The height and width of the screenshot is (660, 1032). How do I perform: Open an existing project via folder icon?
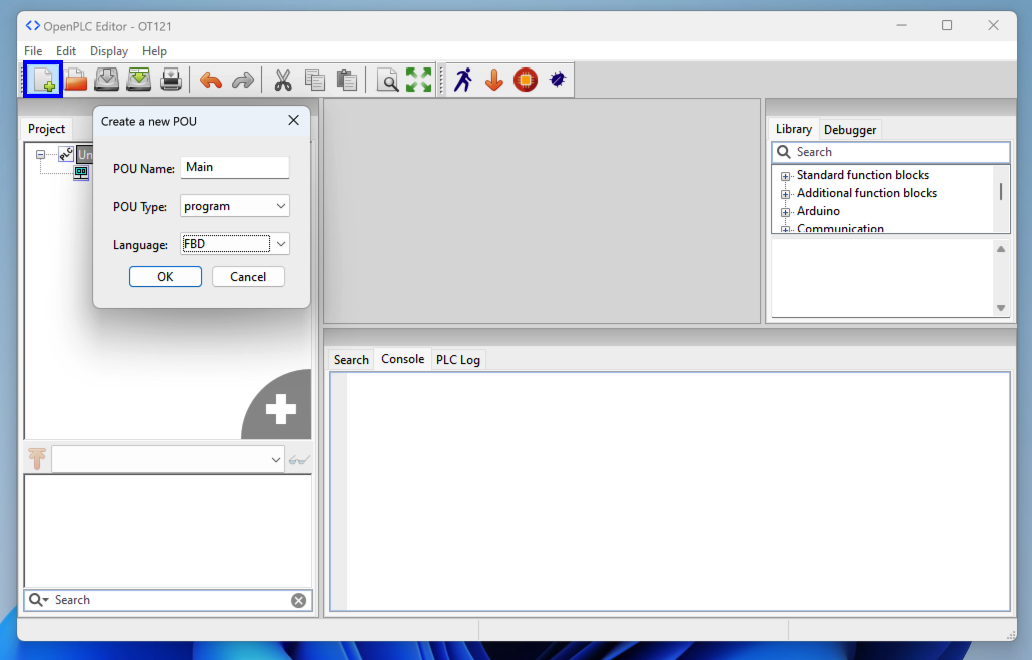[76, 80]
